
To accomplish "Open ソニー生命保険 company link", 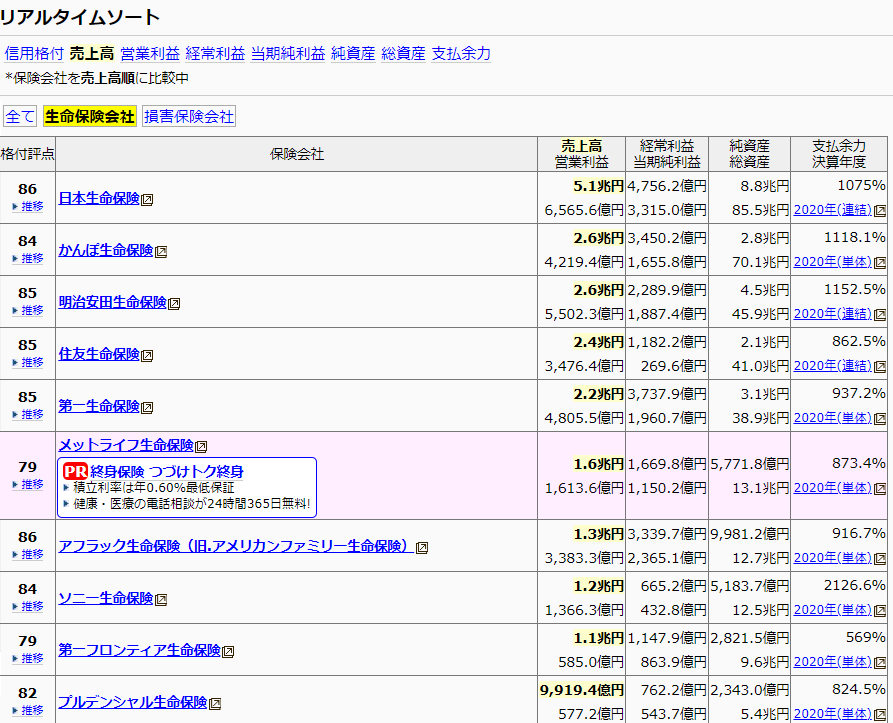I will (106, 598).
